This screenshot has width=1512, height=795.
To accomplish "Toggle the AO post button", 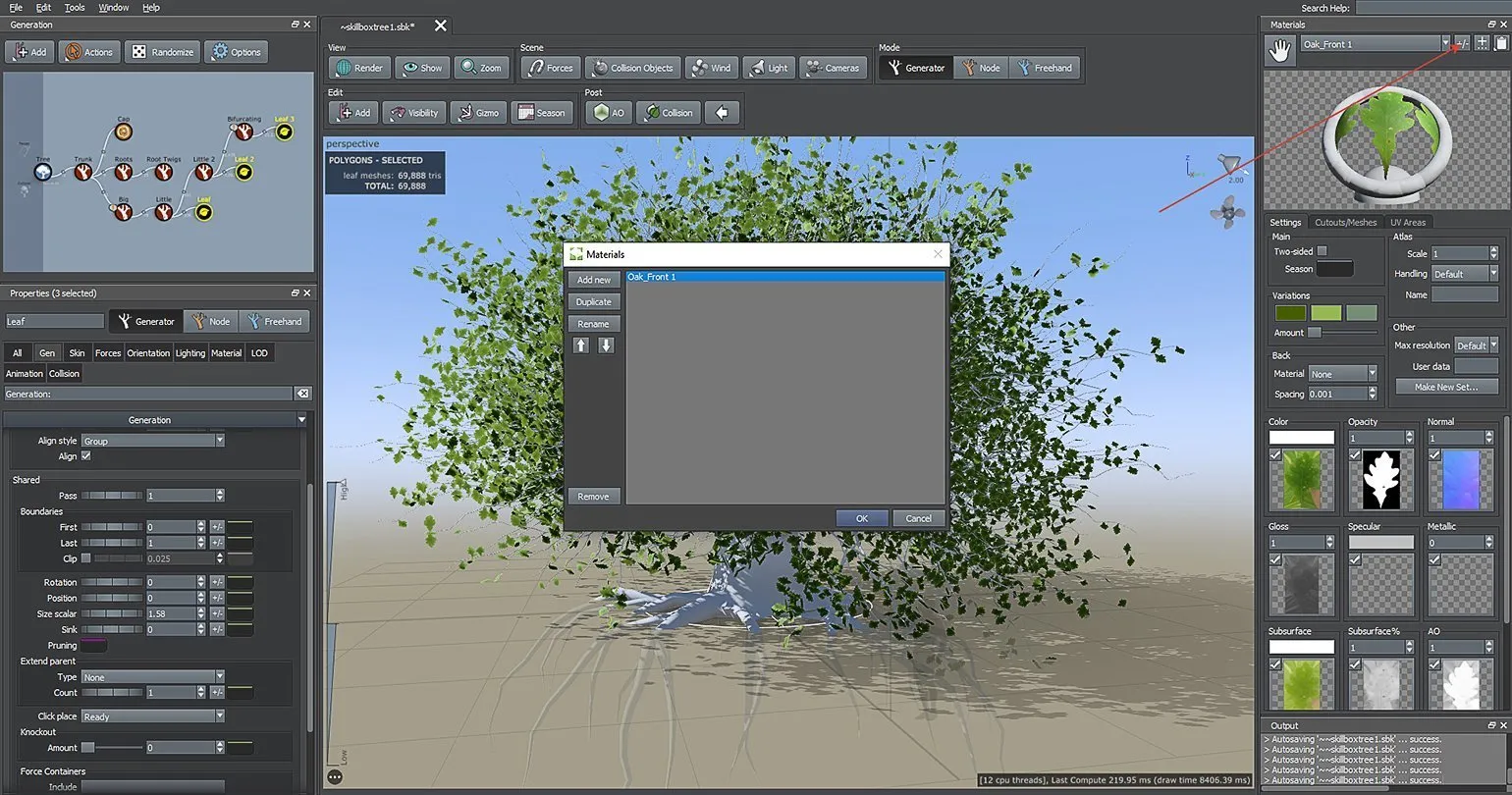I will 608,113.
